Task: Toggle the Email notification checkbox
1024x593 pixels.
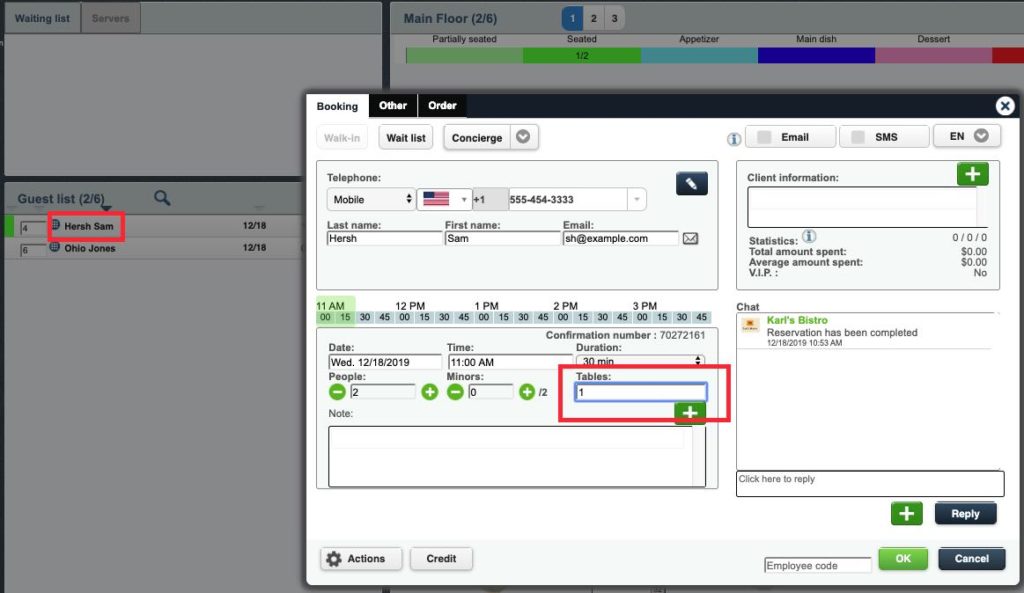Action: [764, 137]
